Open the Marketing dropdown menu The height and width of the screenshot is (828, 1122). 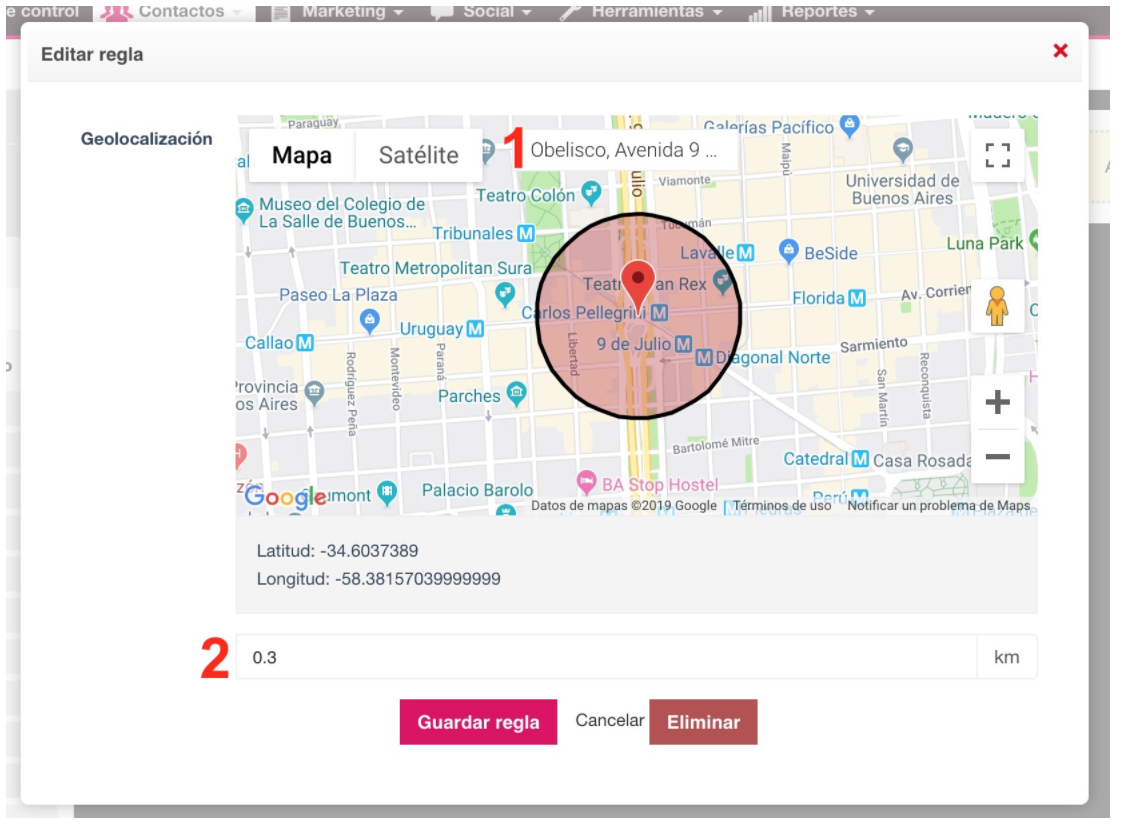343,8
